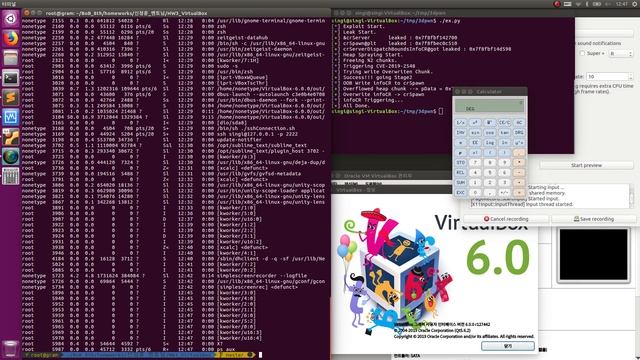Click 'Heap Spraying Start.' line in exploit terminal

pos(372,54)
